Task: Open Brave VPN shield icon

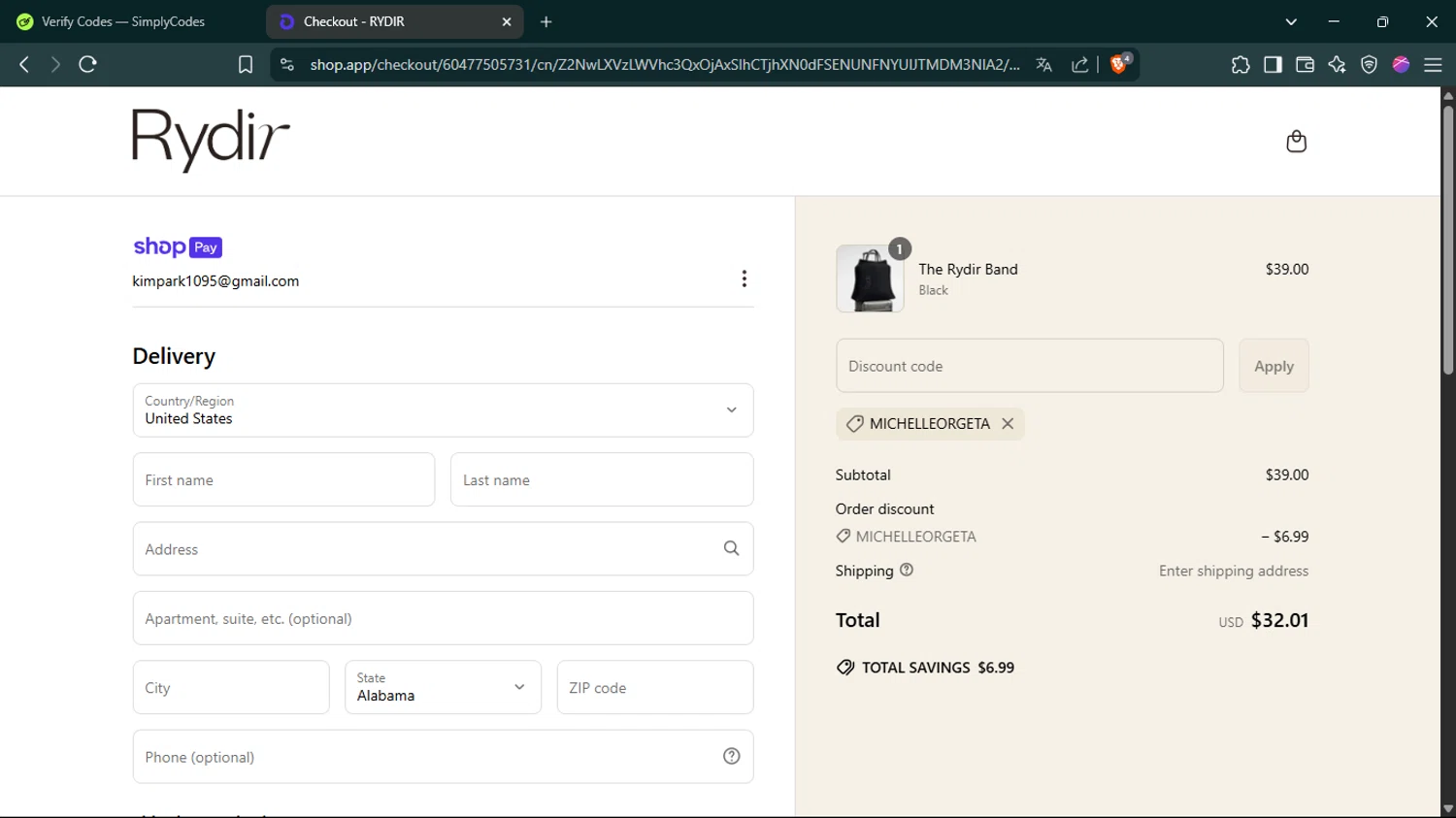Action: (x=1369, y=64)
